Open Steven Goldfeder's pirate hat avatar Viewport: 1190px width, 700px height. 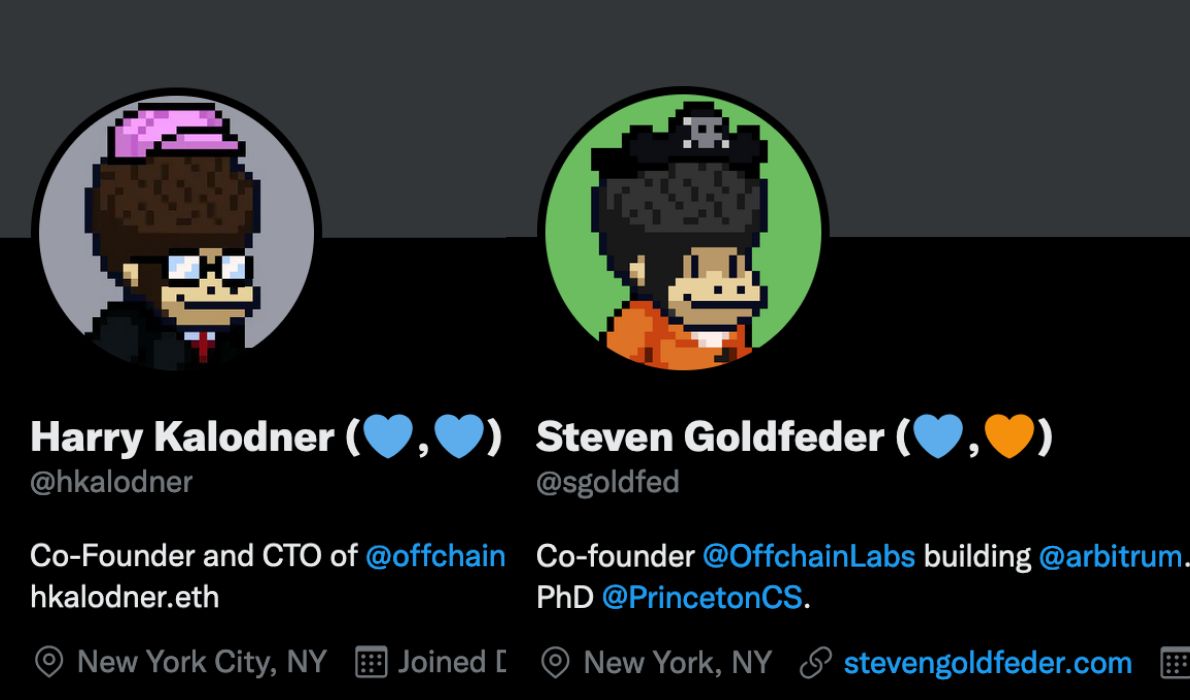[x=683, y=230]
